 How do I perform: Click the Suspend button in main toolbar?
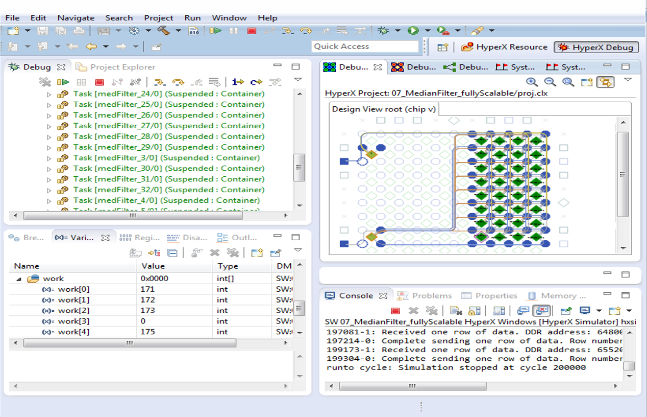pyautogui.click(x=234, y=31)
